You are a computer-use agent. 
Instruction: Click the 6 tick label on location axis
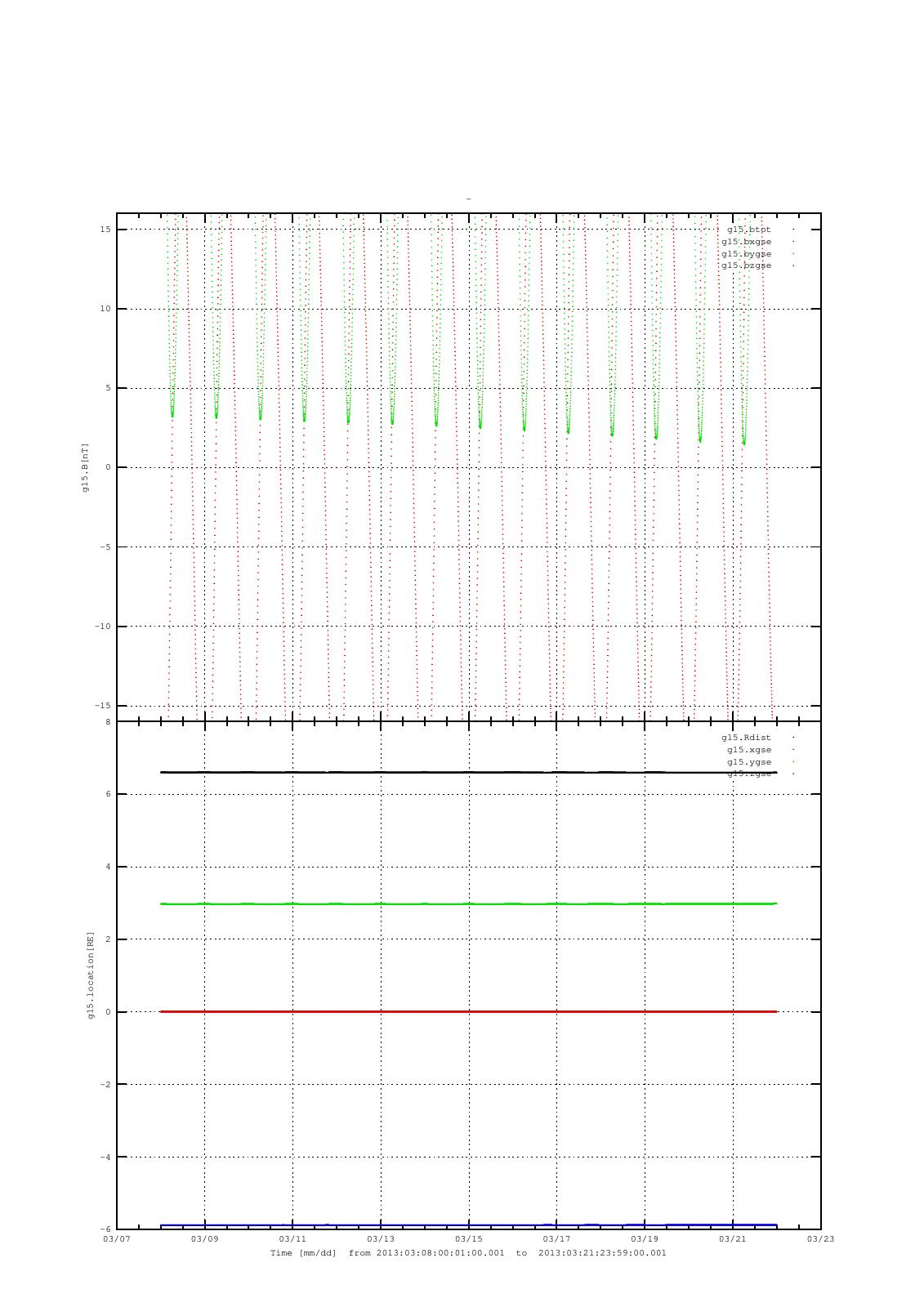point(108,794)
